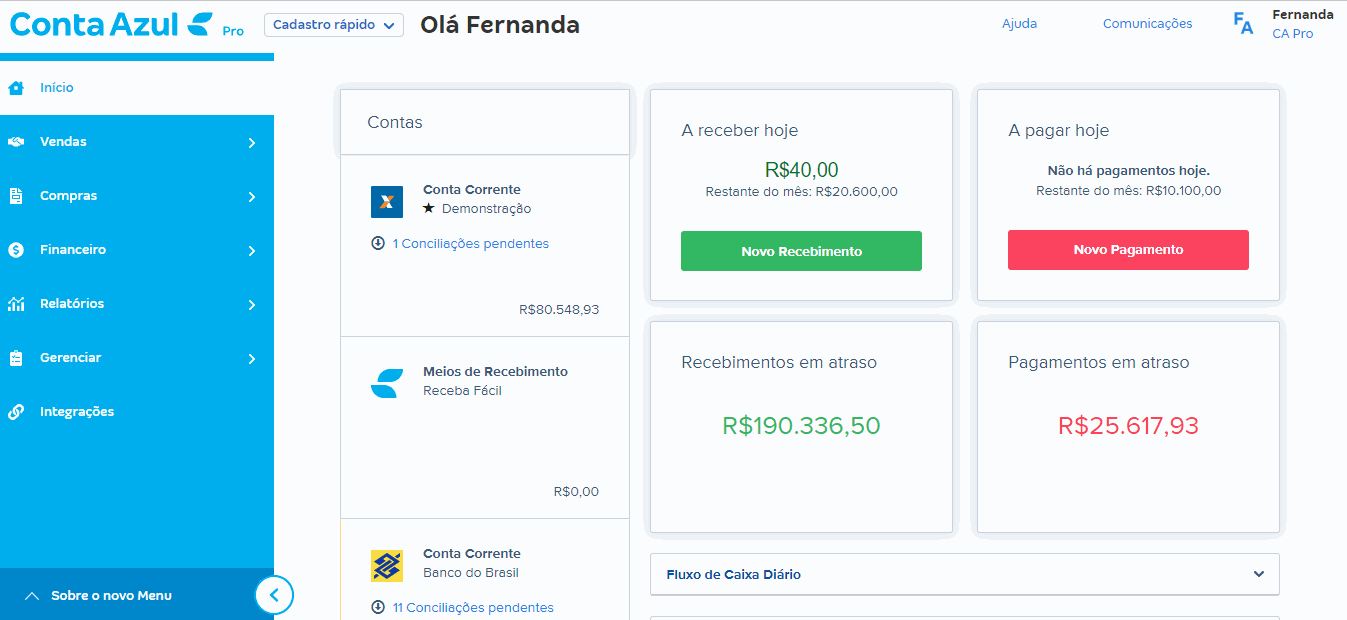
Task: Click the Gerenciar clipboard icon
Action: click(16, 358)
